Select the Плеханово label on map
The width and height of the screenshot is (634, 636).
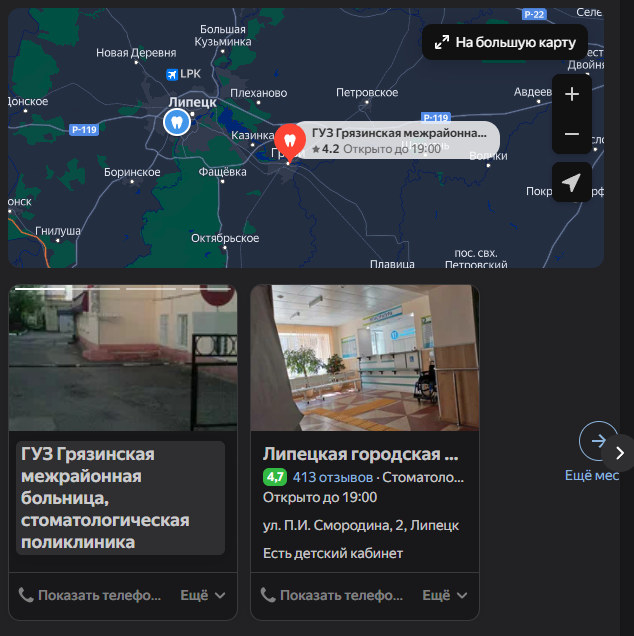(259, 93)
